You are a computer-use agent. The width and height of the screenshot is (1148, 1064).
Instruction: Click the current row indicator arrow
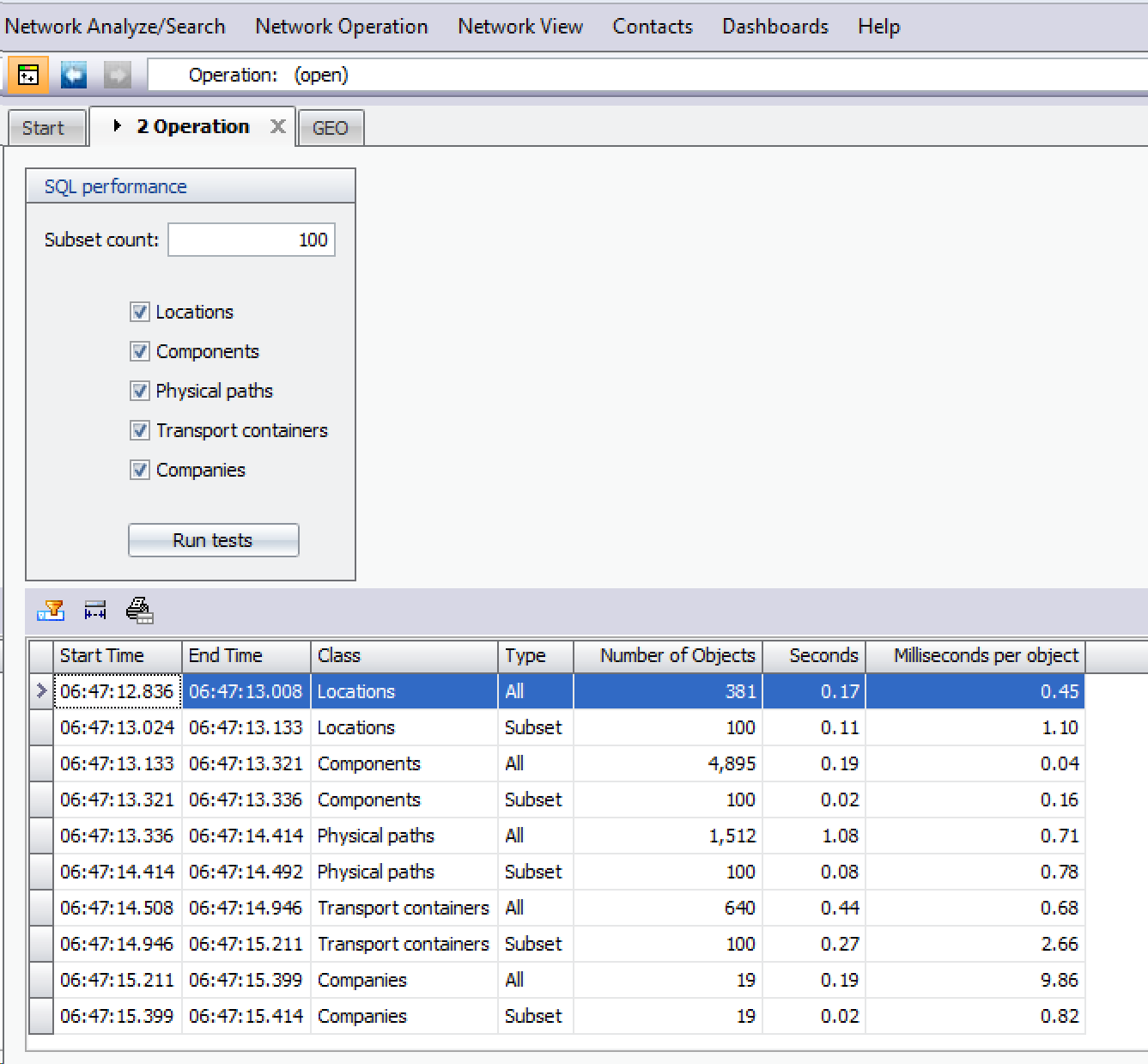point(41,691)
